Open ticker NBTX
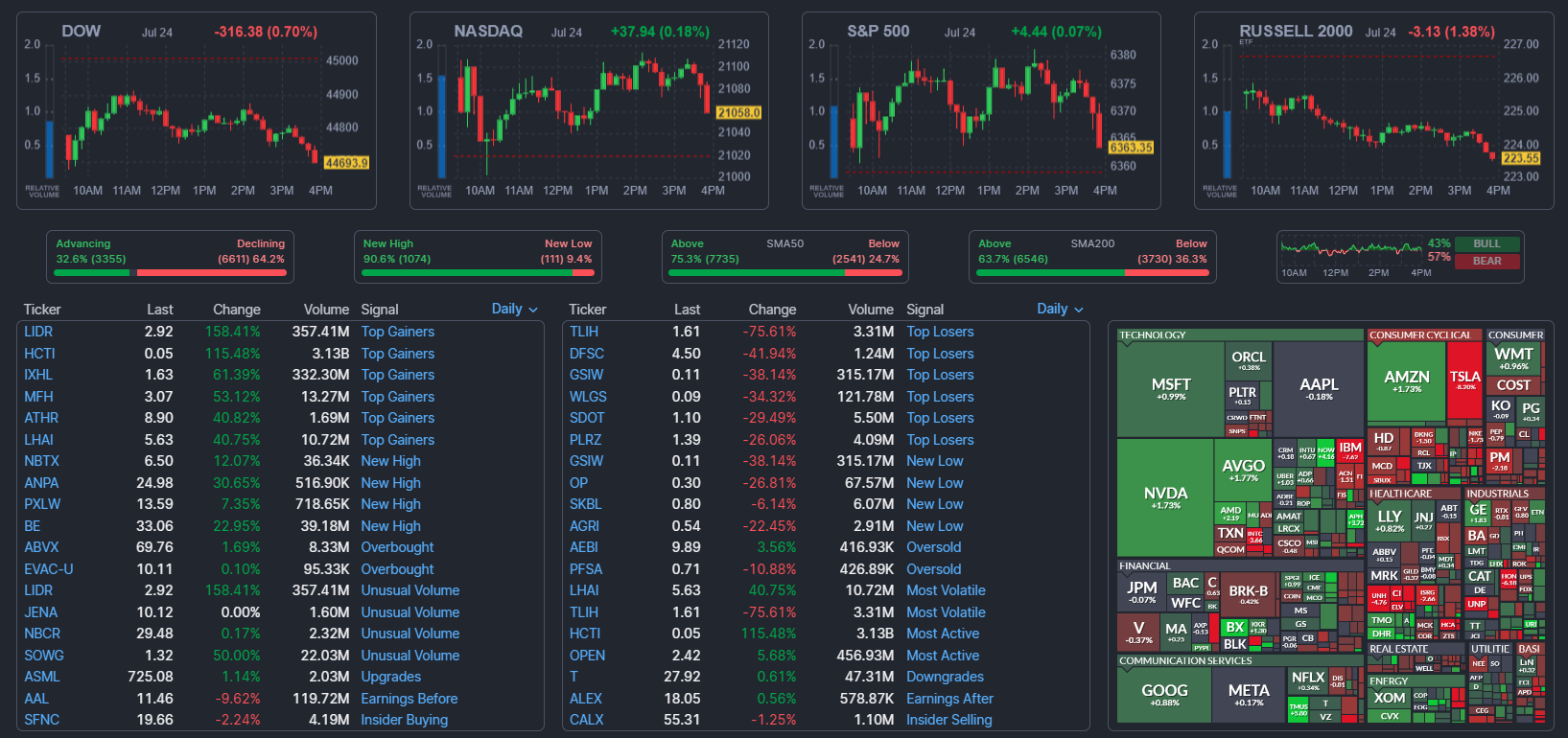Viewport: 1568px width, 738px height. tap(41, 461)
